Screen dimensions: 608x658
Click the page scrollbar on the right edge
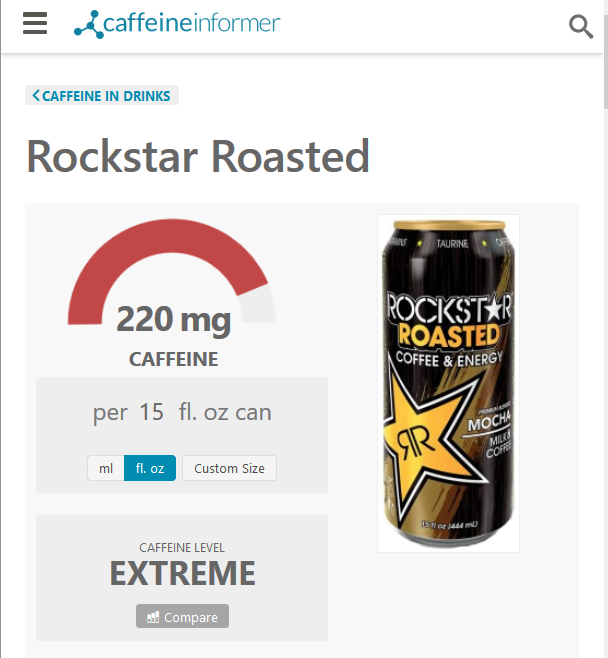(x=605, y=63)
